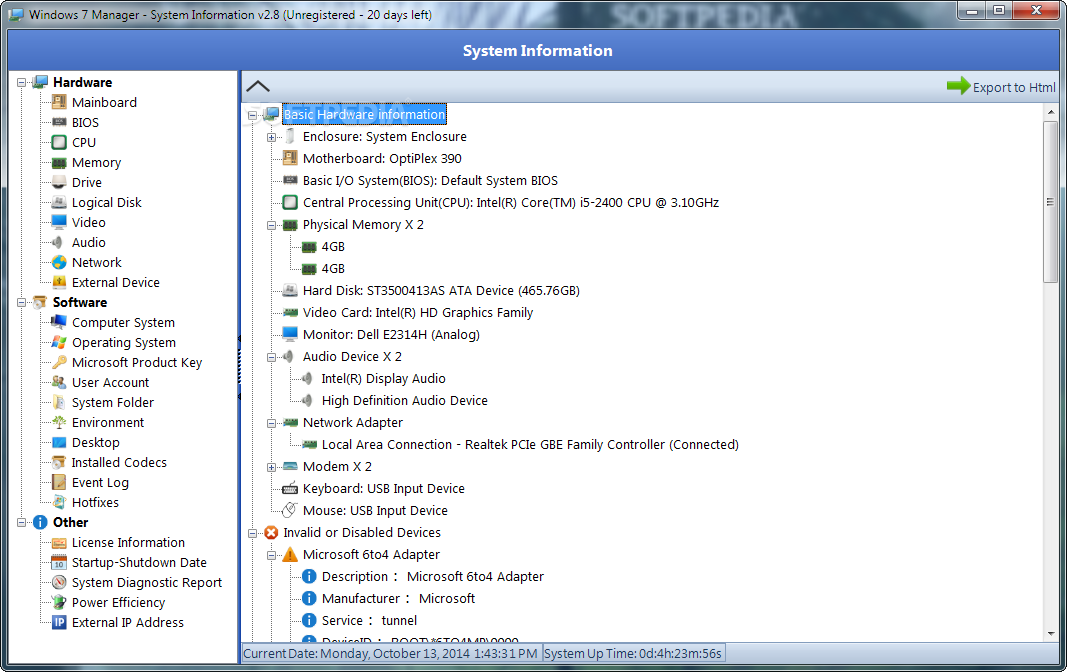Click the External IP Address icon
1067x672 pixels.
click(x=59, y=622)
